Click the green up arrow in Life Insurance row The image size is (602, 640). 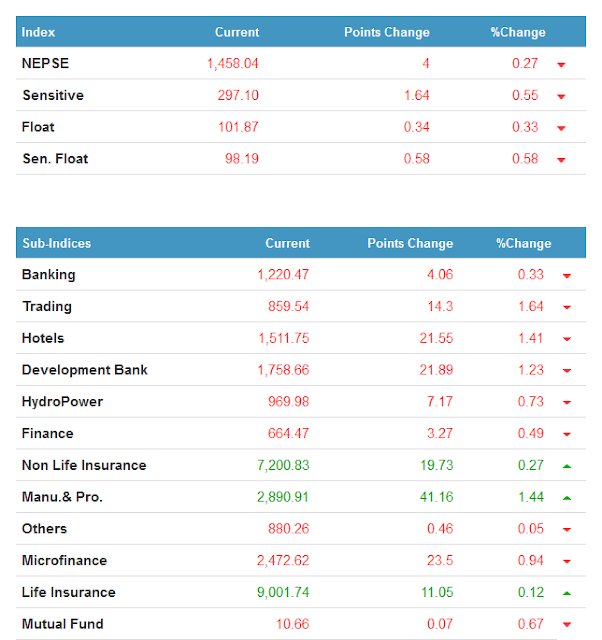[x=567, y=593]
